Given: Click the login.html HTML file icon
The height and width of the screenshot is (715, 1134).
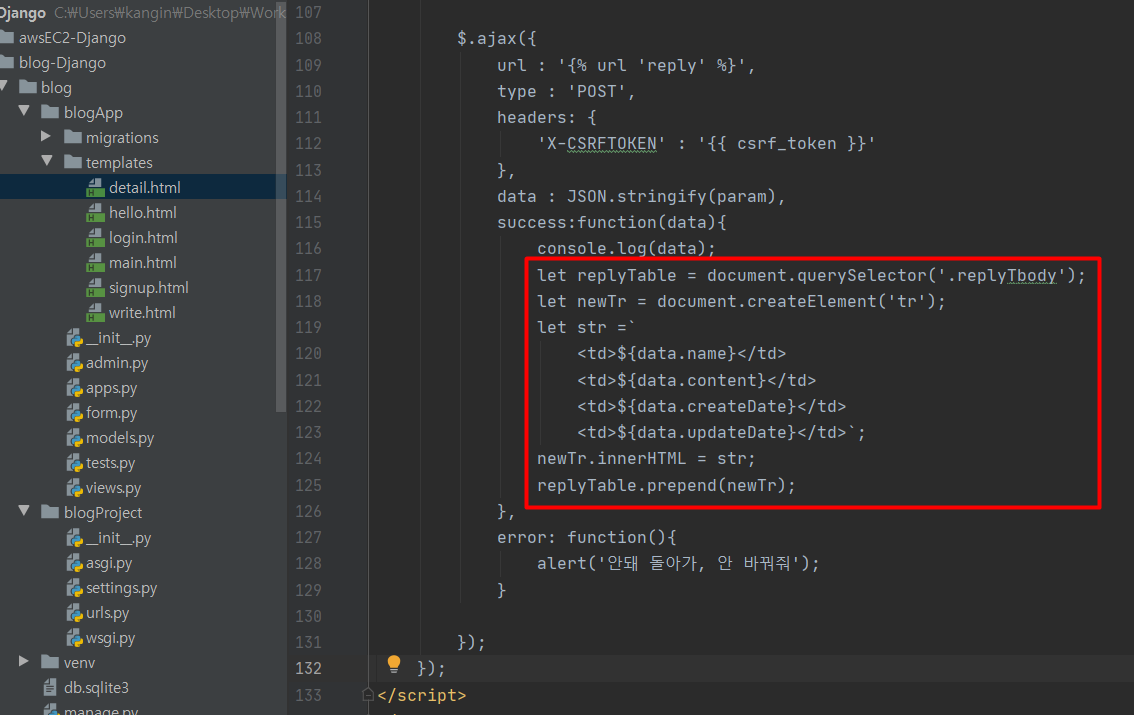Looking at the screenshot, I should click(x=95, y=238).
